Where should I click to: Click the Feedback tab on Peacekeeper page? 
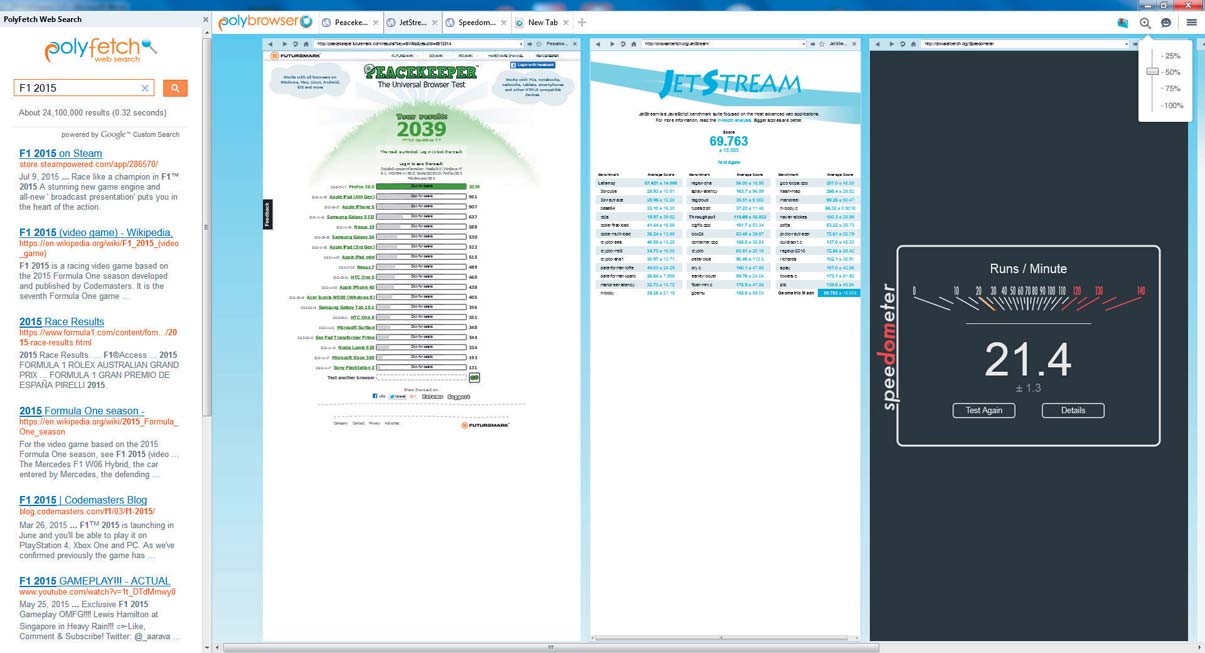coord(267,213)
